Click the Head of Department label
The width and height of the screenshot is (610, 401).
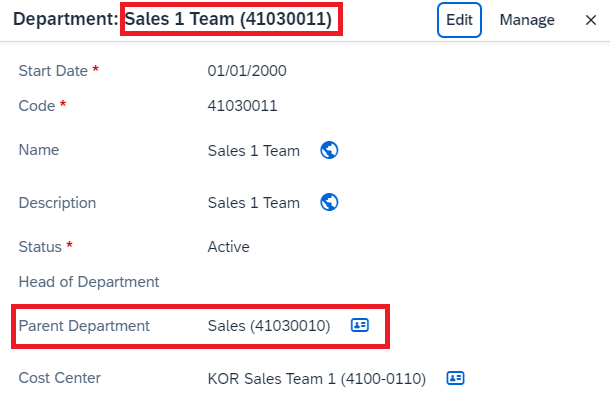[x=89, y=282]
